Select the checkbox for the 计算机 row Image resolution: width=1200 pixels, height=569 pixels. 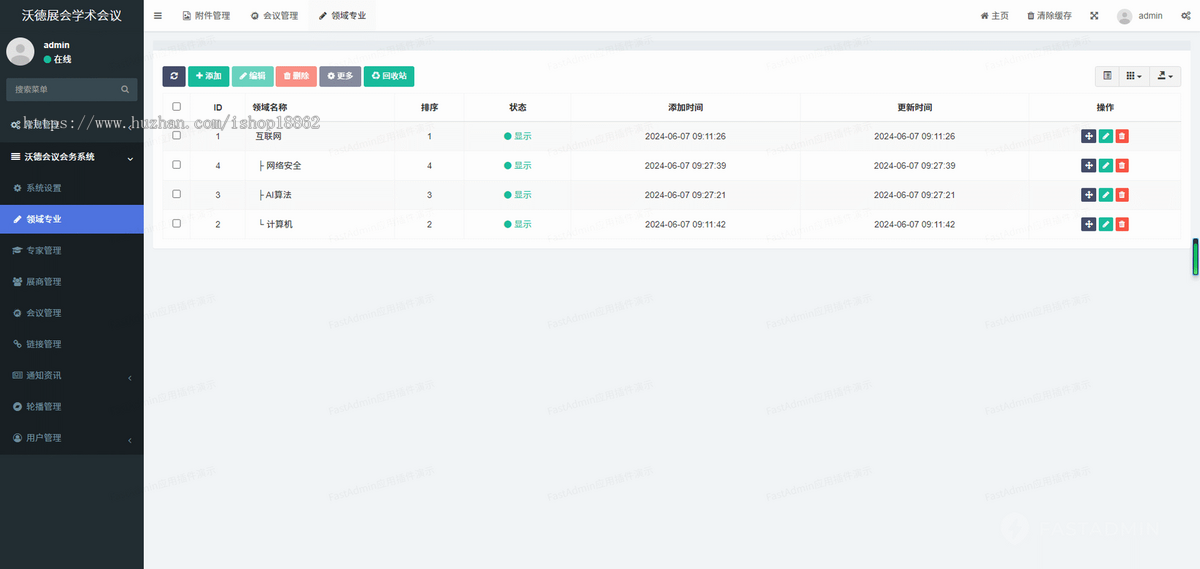(x=177, y=224)
